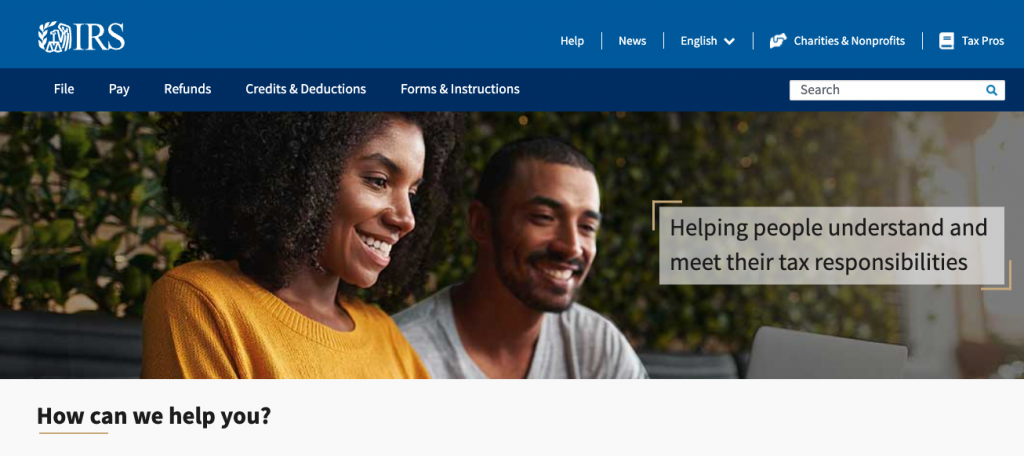Open Forms & Instructions in navigation
The width and height of the screenshot is (1024, 456).
(x=460, y=89)
